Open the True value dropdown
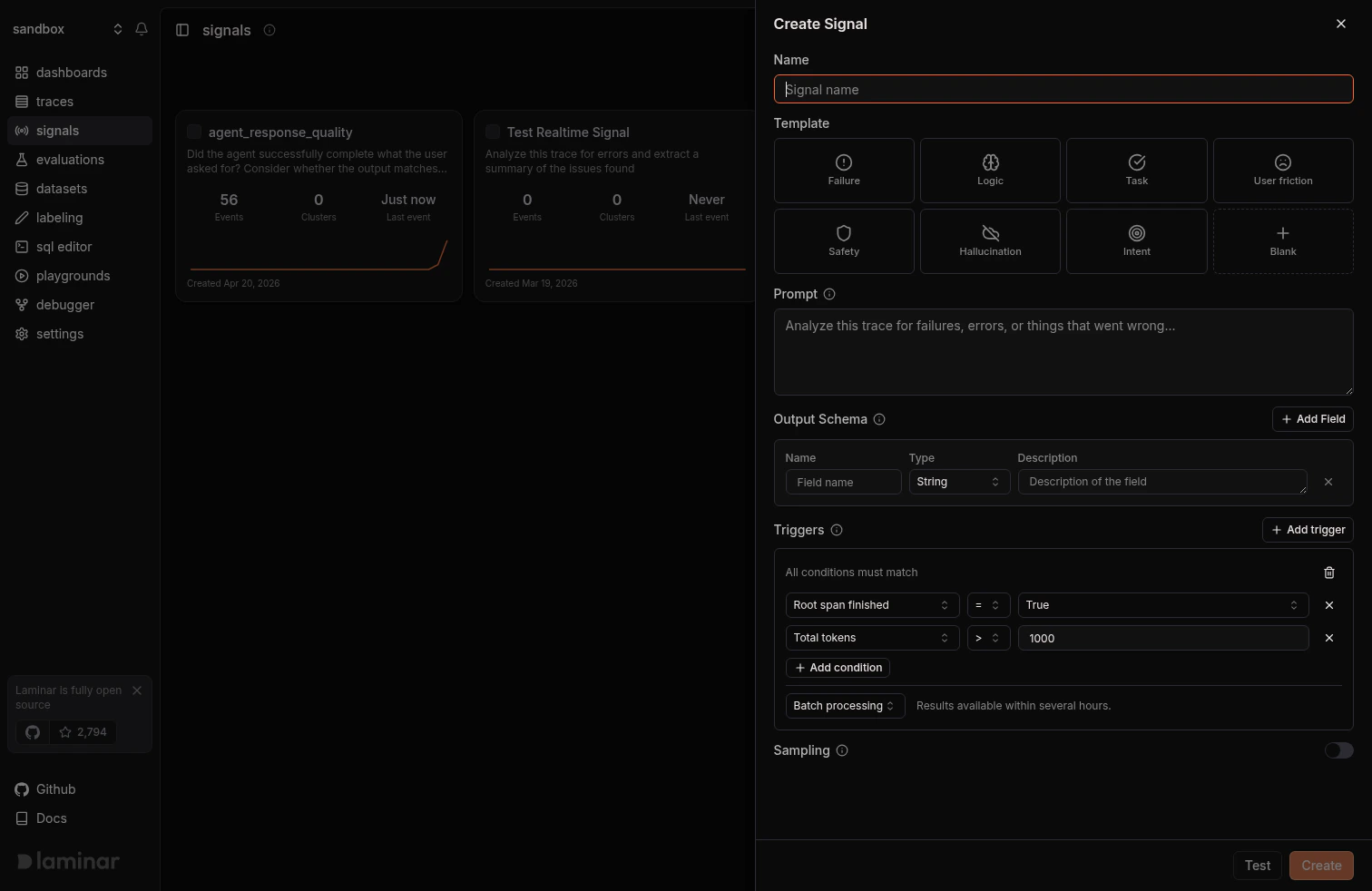The image size is (1372, 891). (x=1163, y=605)
